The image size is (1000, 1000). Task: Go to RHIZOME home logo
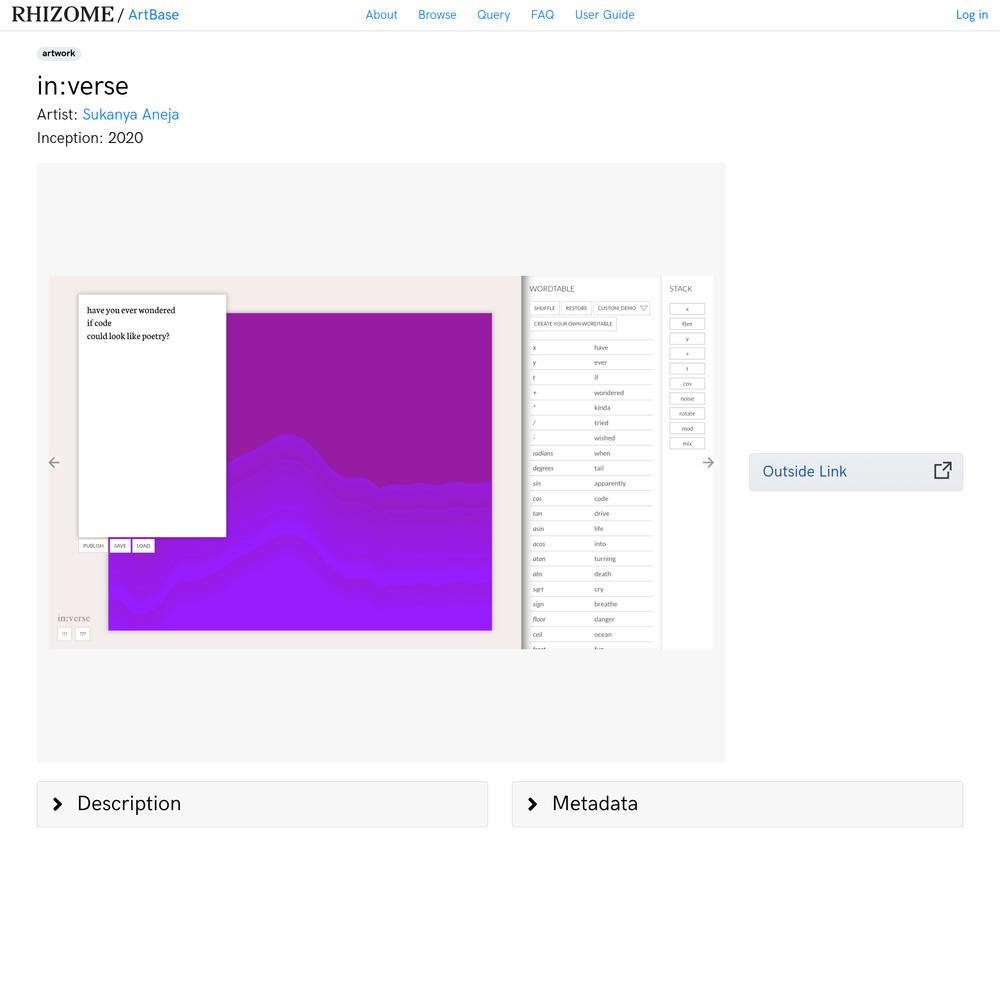pyautogui.click(x=62, y=14)
